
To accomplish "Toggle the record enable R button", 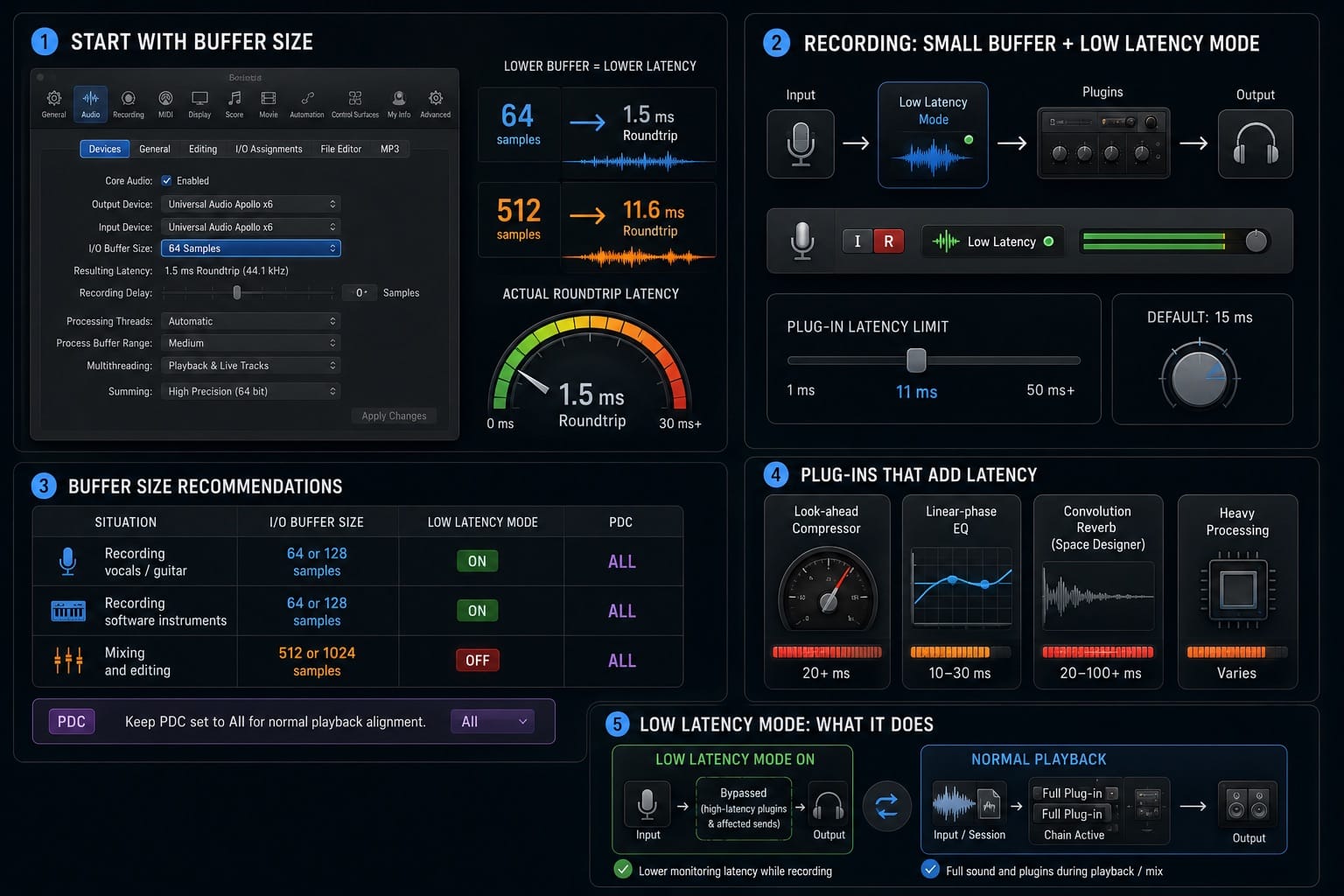I will pos(888,241).
